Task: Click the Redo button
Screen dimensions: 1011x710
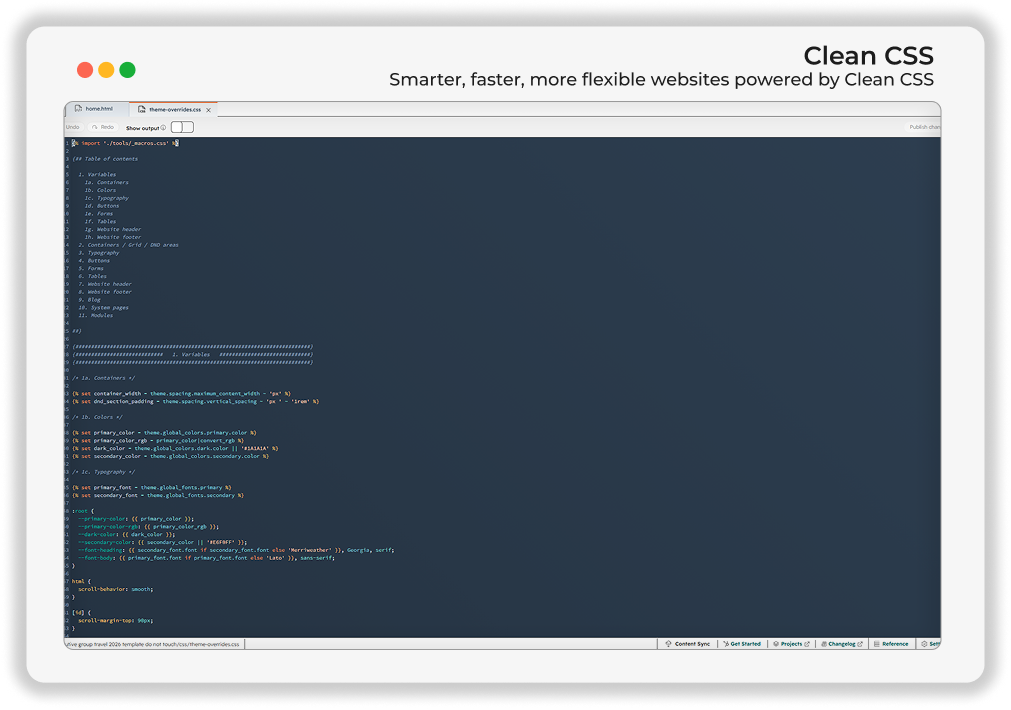Action: coord(103,127)
